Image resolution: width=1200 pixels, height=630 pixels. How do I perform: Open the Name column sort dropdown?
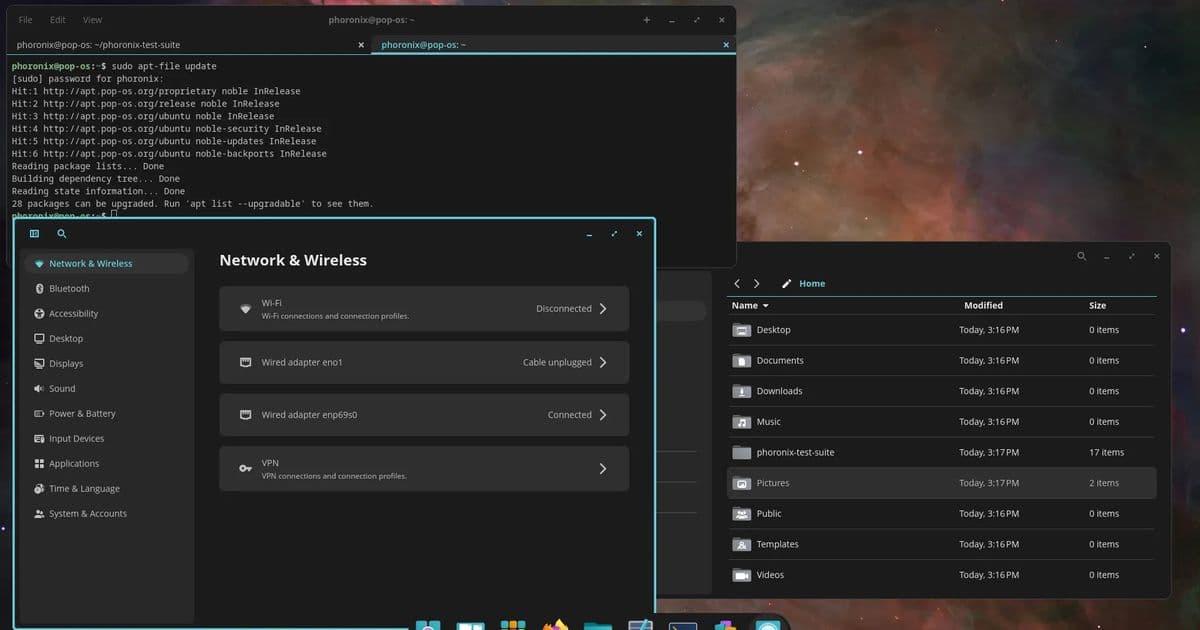750,305
